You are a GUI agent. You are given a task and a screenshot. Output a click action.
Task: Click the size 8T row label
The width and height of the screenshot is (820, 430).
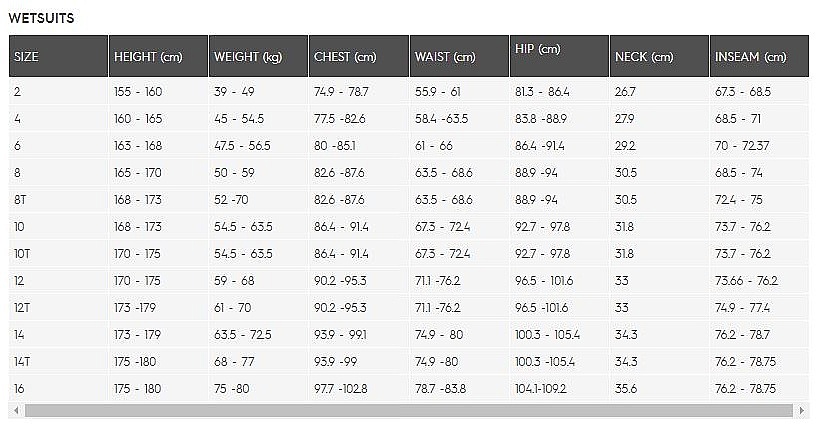(21, 200)
